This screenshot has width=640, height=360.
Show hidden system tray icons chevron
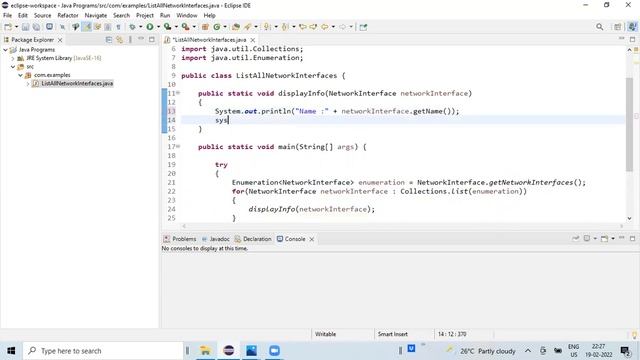coord(528,351)
